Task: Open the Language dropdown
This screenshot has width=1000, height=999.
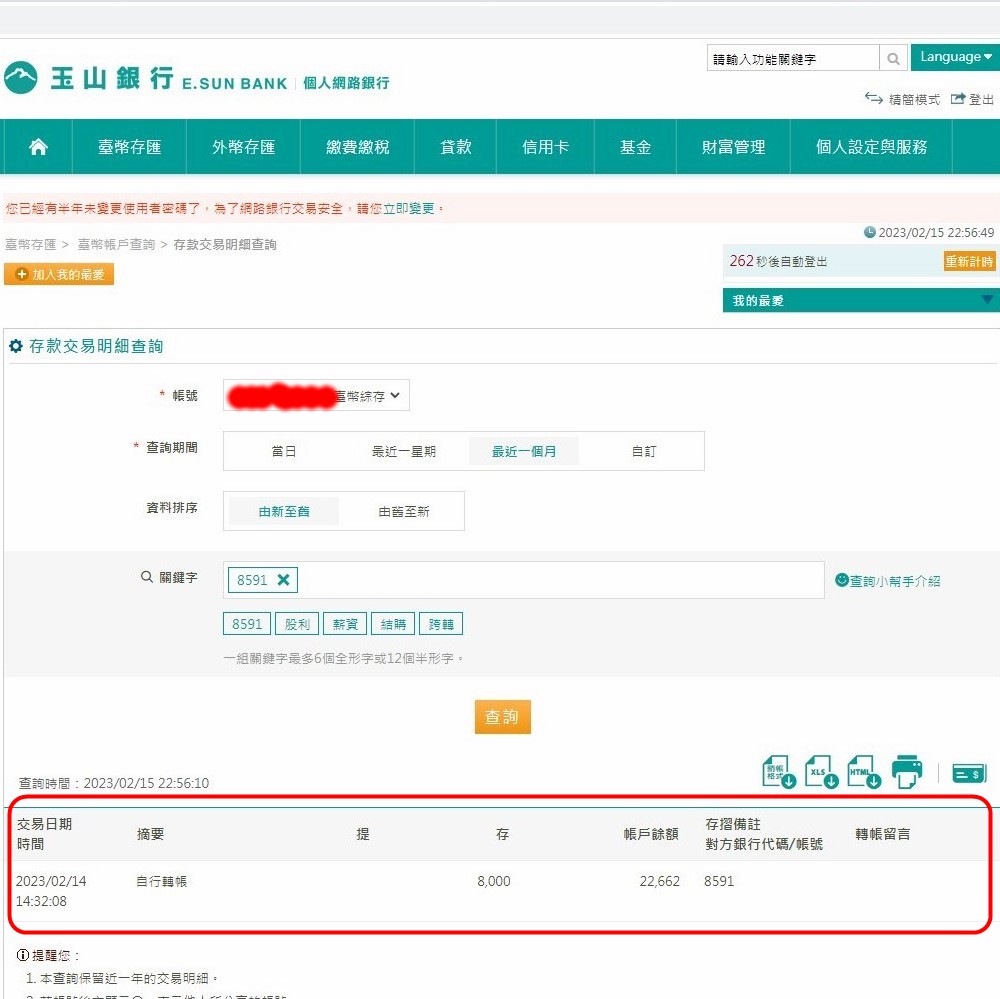Action: click(x=955, y=57)
